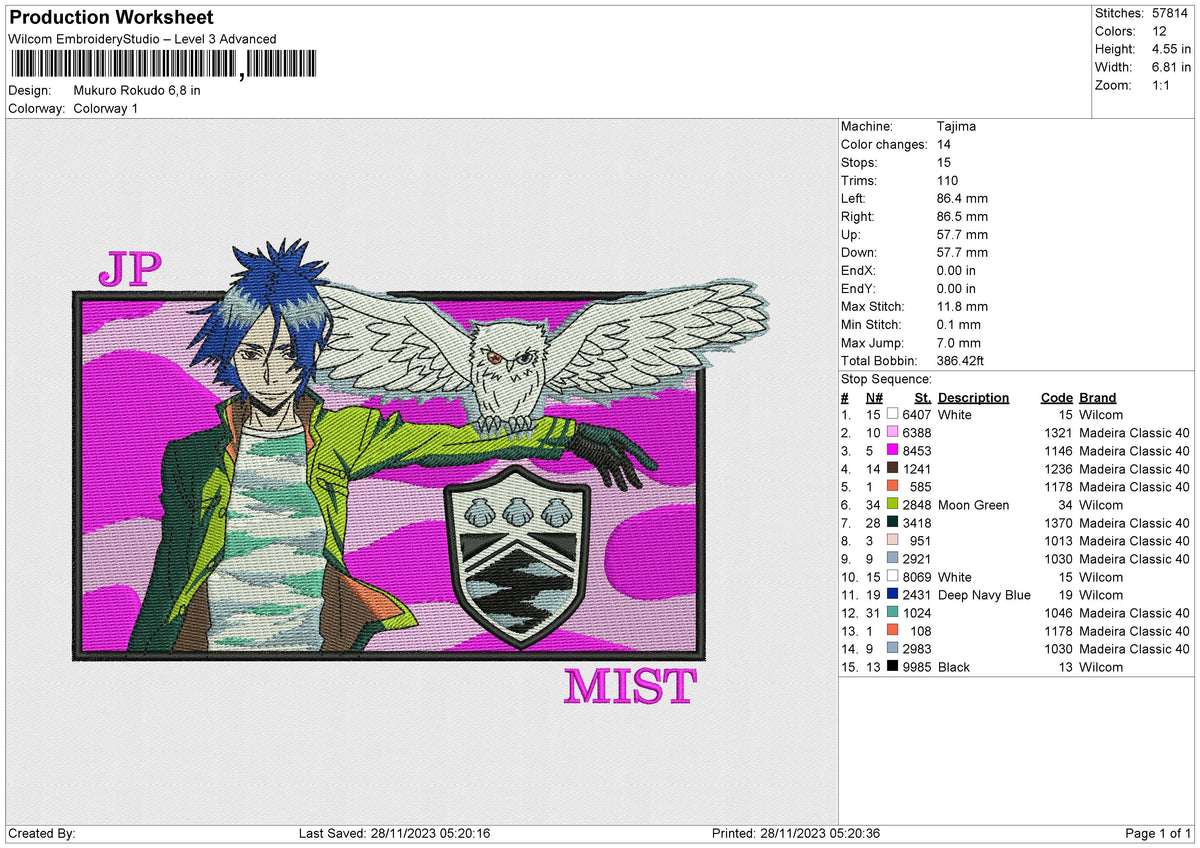The height and width of the screenshot is (848, 1200).
Task: Select the 'Colorway 1' value
Action: point(106,108)
